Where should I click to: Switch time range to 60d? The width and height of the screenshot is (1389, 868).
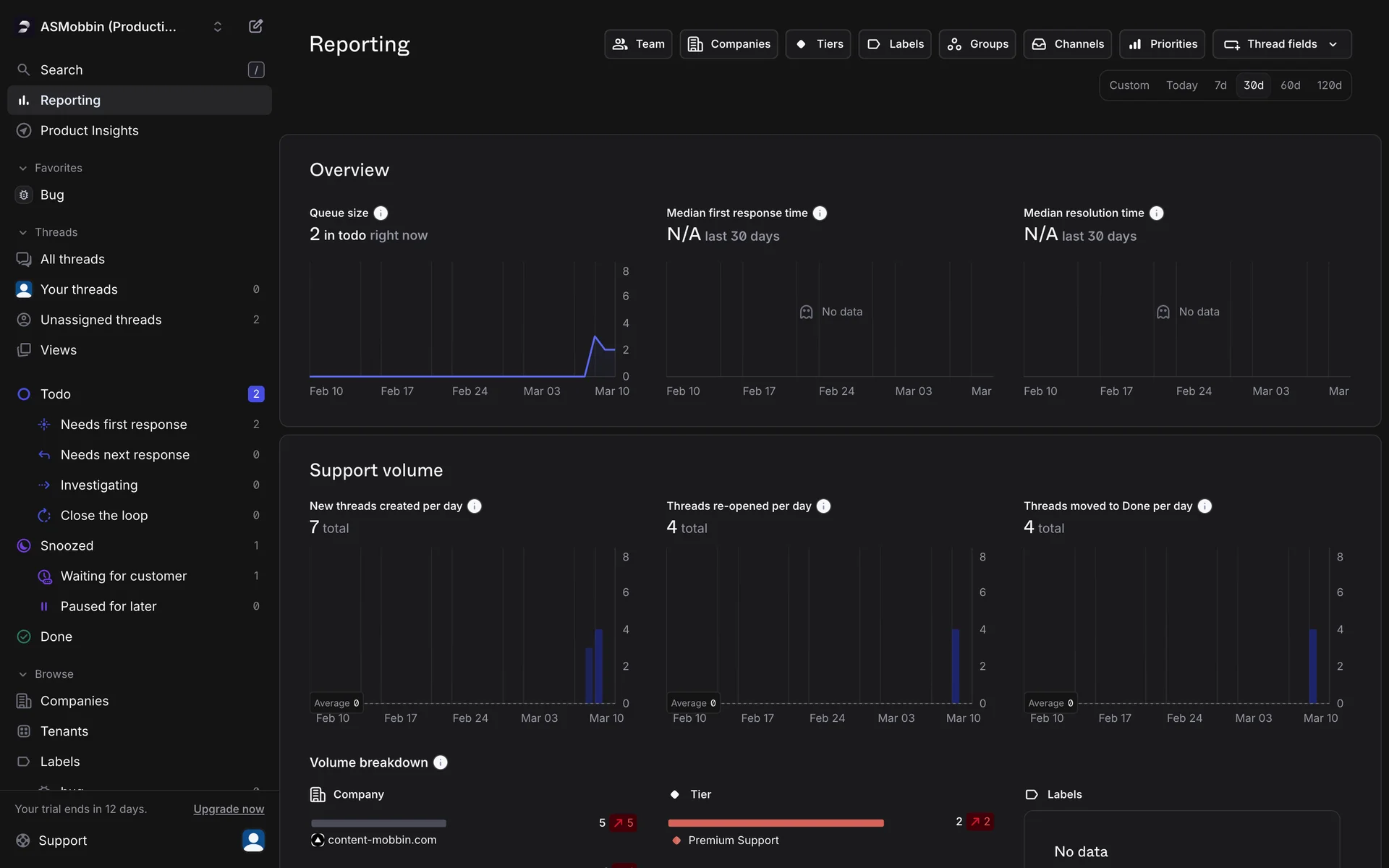tap(1290, 85)
